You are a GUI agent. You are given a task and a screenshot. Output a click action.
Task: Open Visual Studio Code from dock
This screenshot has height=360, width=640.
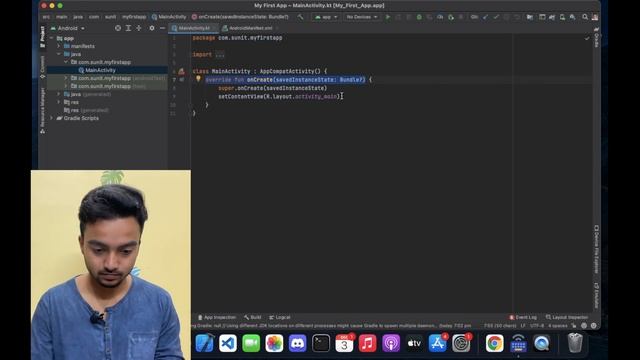[x=228, y=343]
